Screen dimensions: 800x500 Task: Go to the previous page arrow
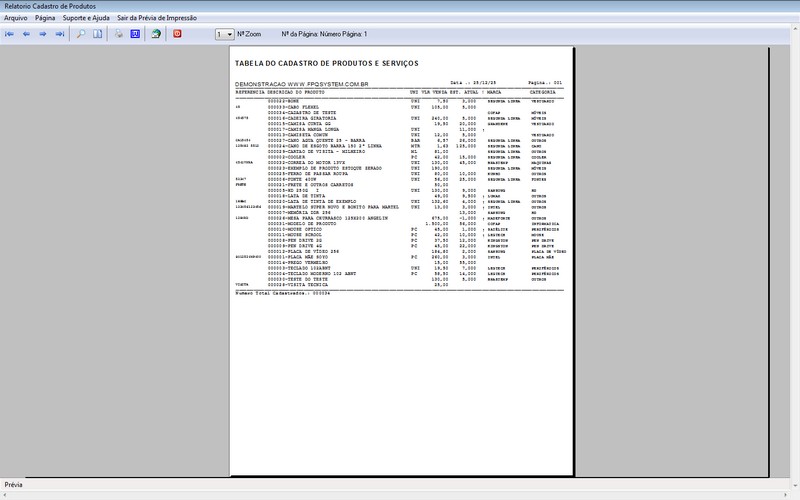(x=26, y=34)
